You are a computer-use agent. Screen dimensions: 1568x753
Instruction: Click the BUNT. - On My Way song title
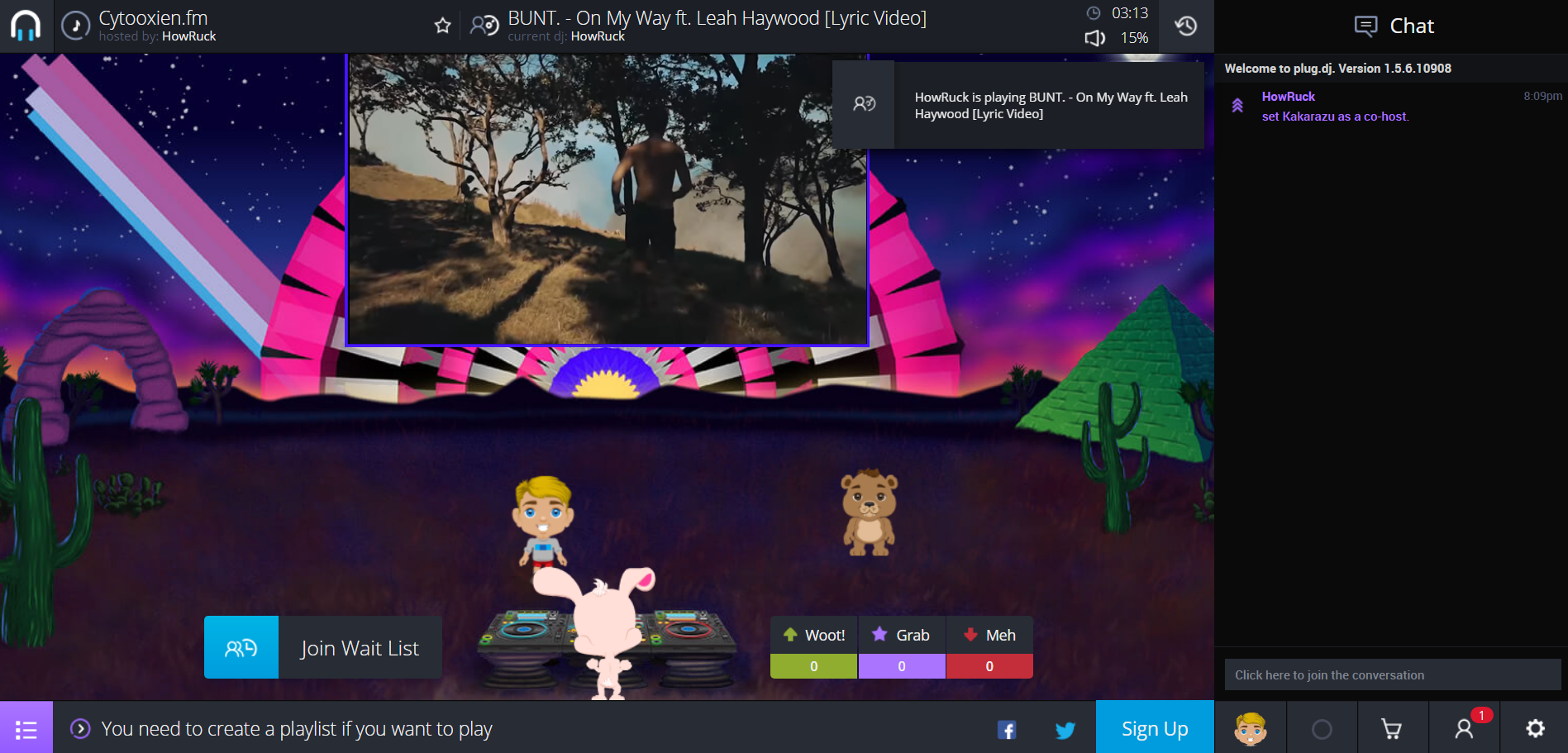click(x=717, y=18)
